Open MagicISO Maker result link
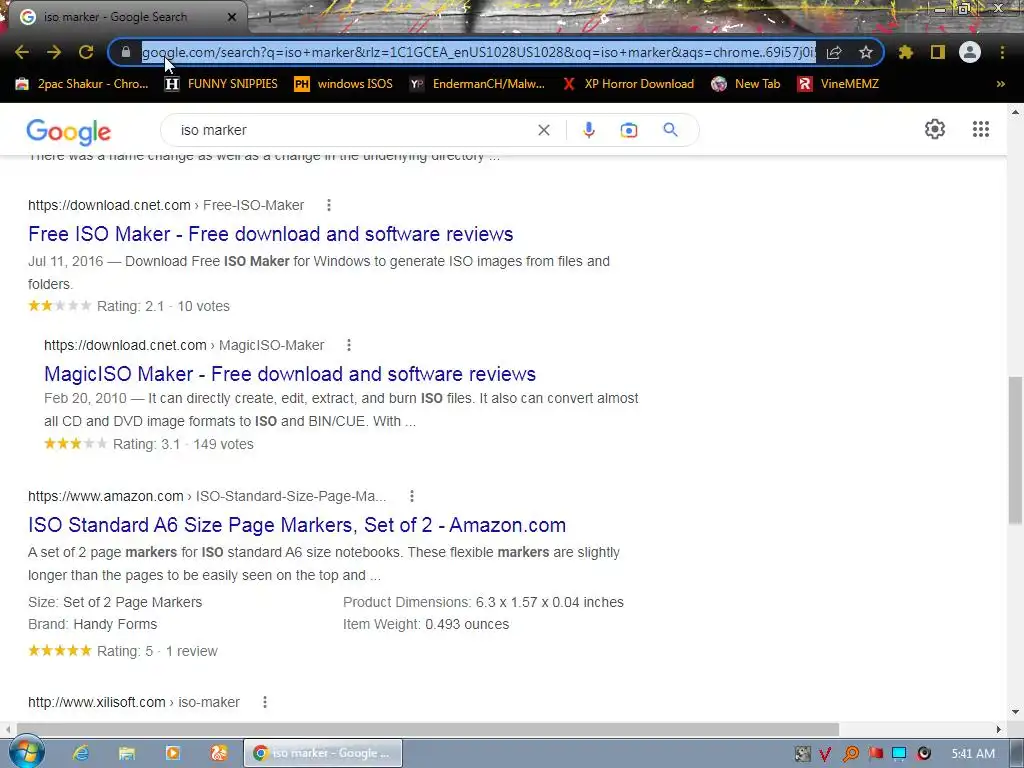This screenshot has height=768, width=1024. pos(290,374)
